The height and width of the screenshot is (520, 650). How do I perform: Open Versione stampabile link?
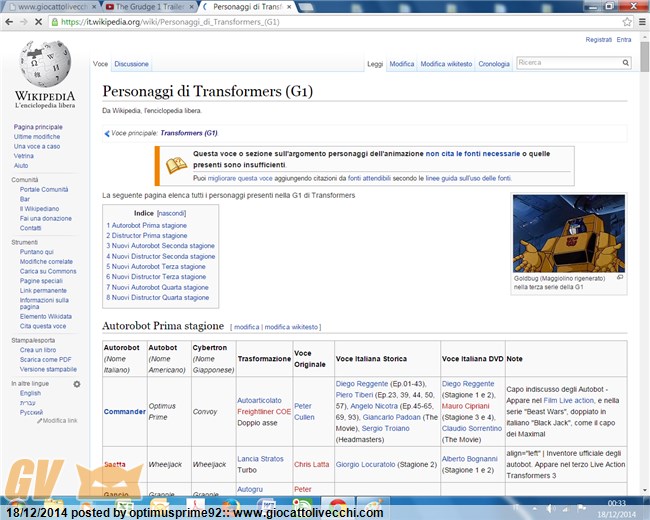pos(48,369)
